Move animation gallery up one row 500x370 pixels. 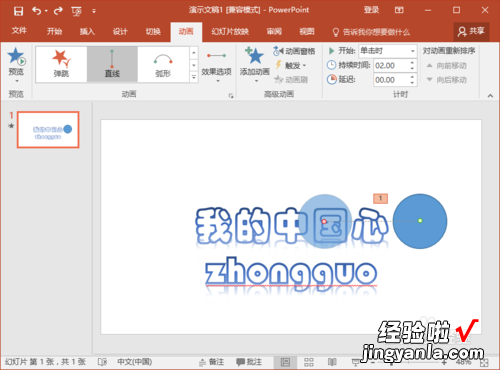[x=194, y=53]
